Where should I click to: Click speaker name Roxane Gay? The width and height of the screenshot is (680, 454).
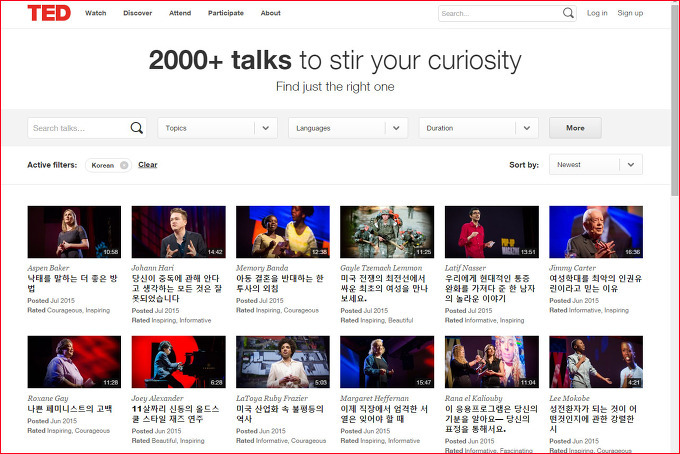click(48, 398)
